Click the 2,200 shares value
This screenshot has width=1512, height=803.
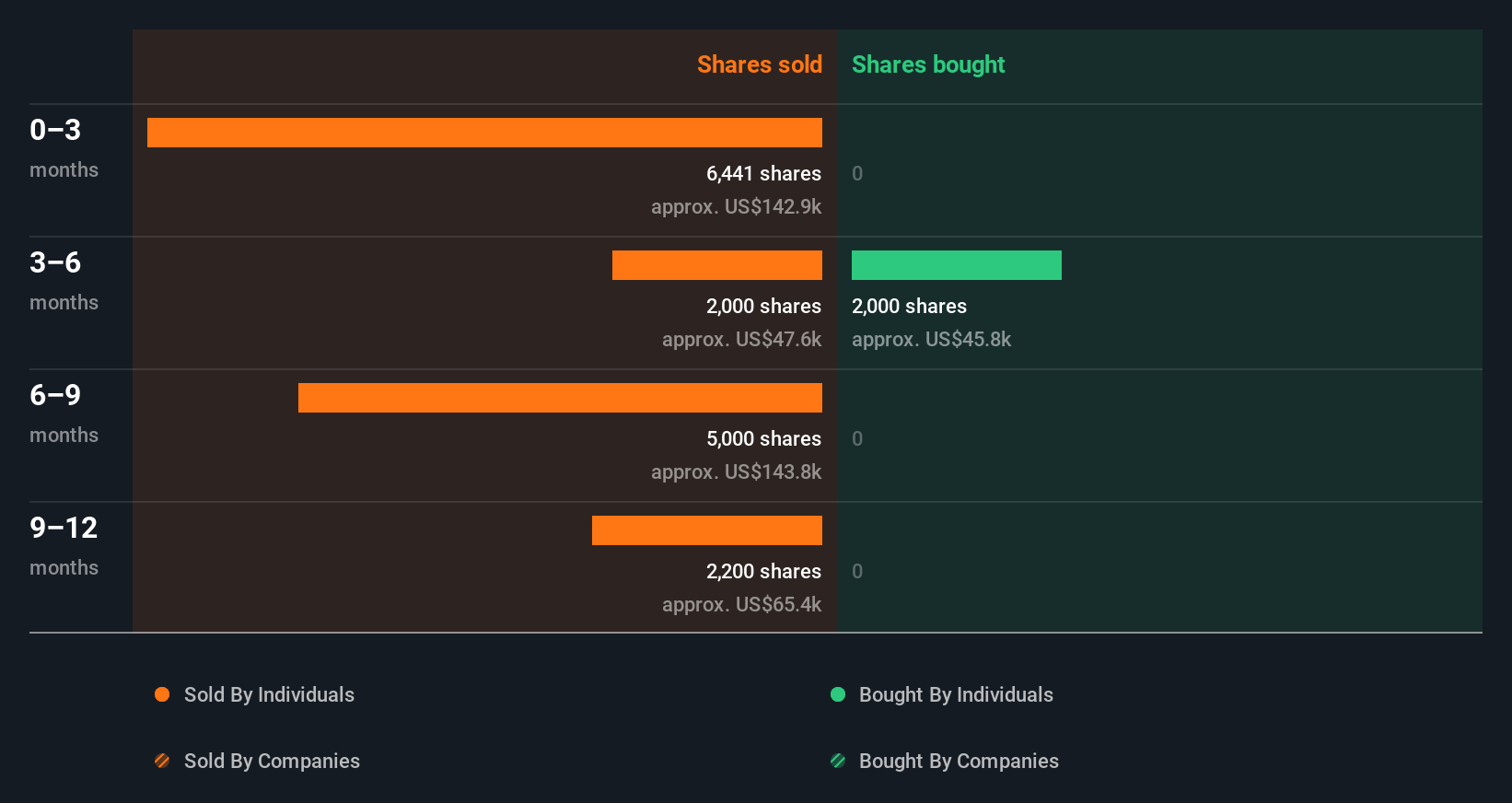(x=763, y=571)
